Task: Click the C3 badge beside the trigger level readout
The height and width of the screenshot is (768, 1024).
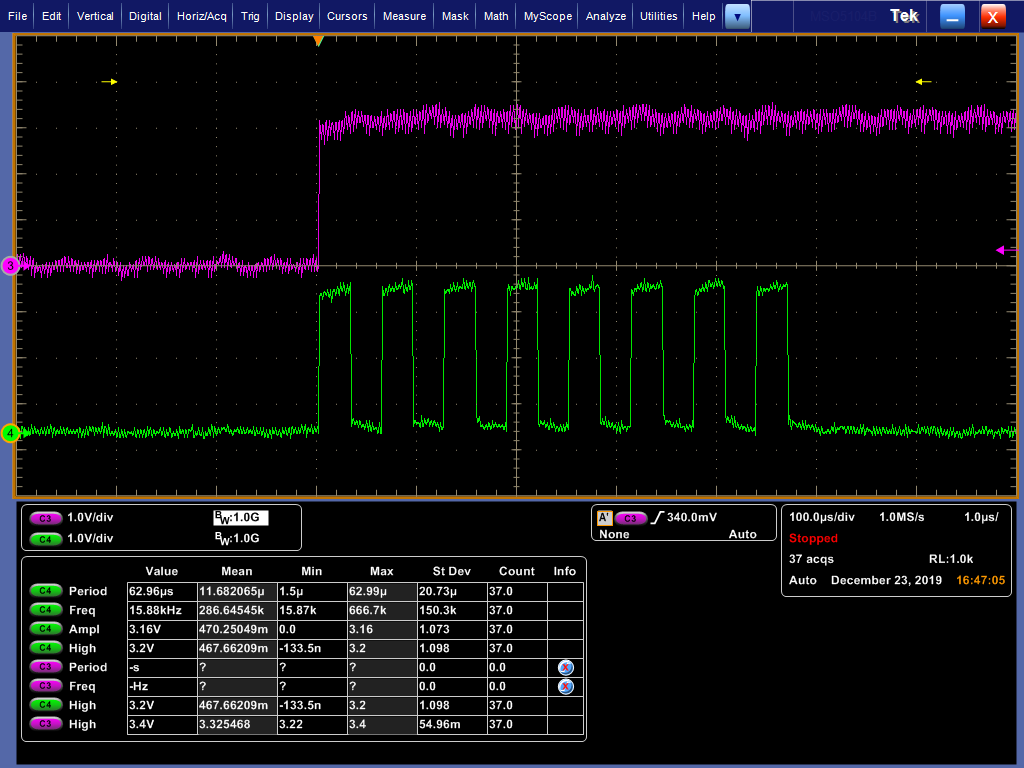Action: coord(630,518)
